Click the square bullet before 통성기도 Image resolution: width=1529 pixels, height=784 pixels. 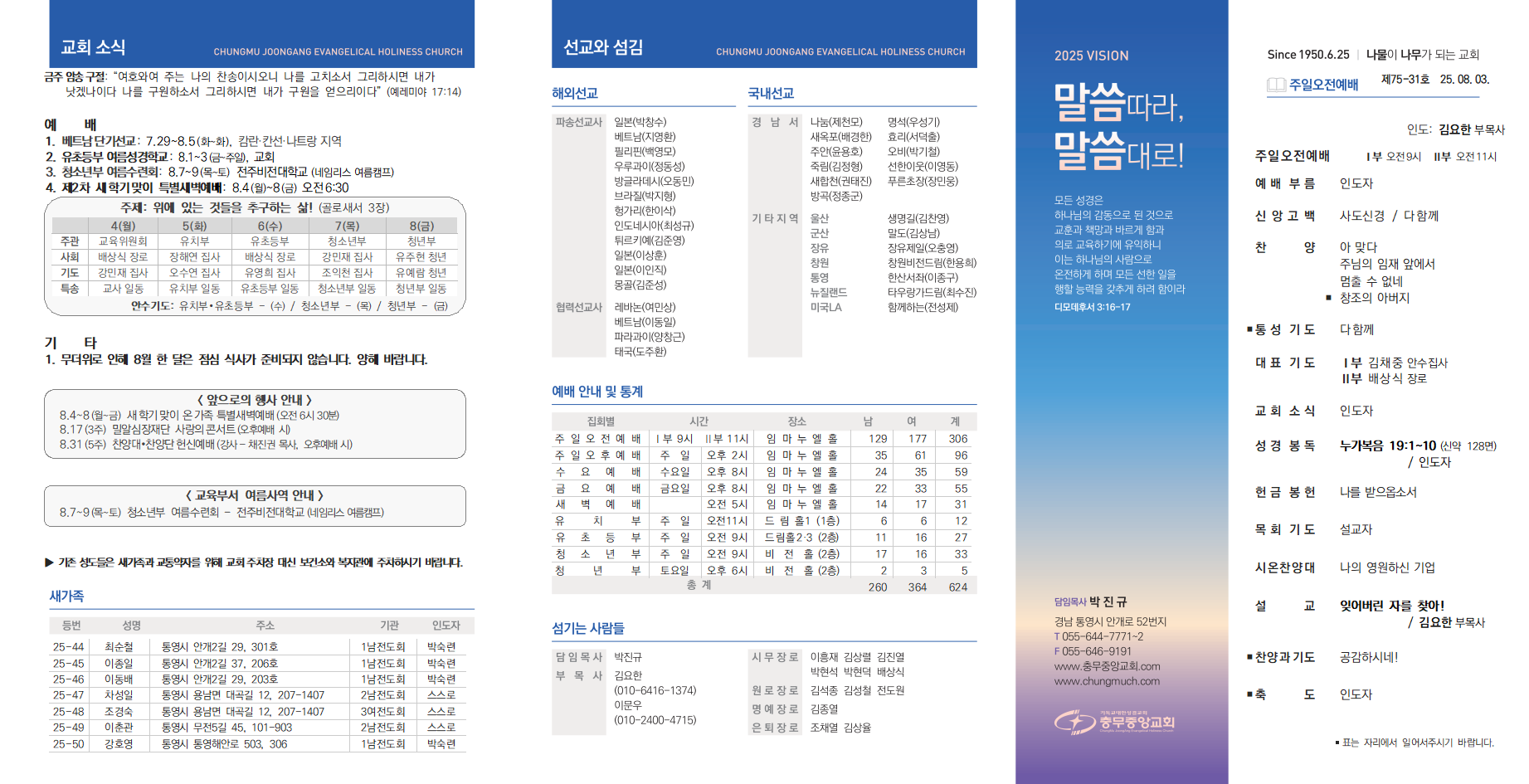coord(1249,329)
